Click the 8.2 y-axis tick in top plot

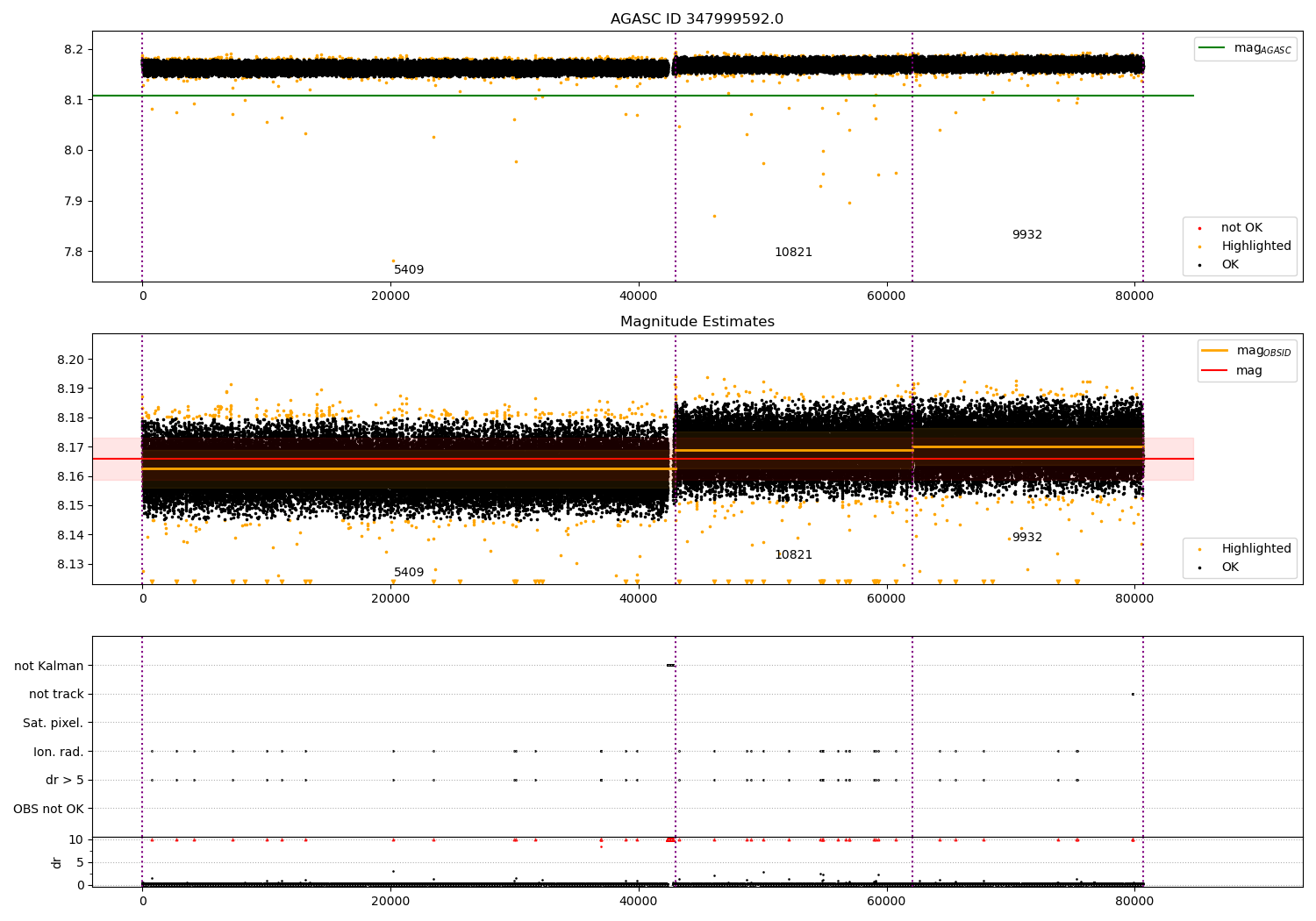74,50
